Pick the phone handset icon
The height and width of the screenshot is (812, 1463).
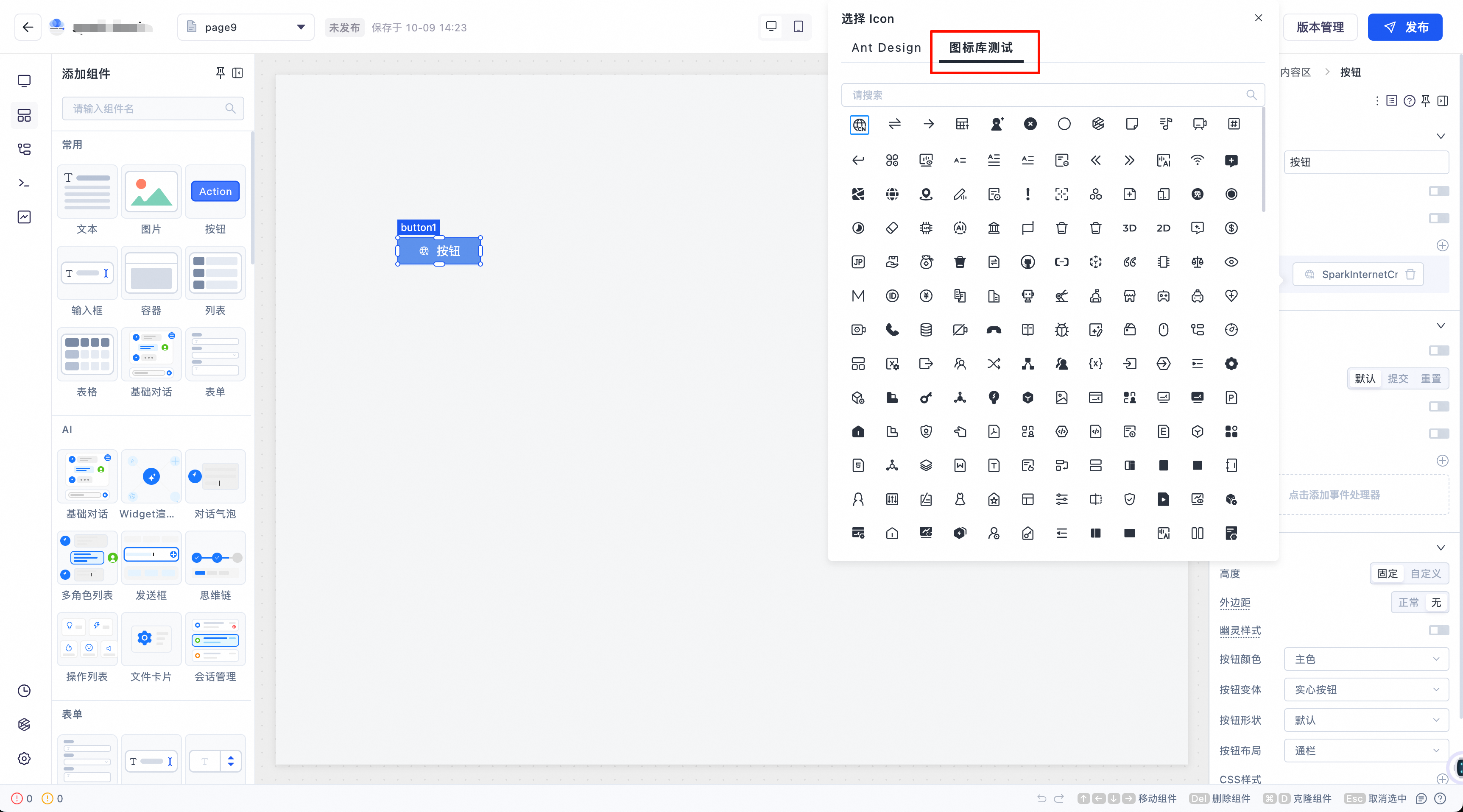[892, 330]
